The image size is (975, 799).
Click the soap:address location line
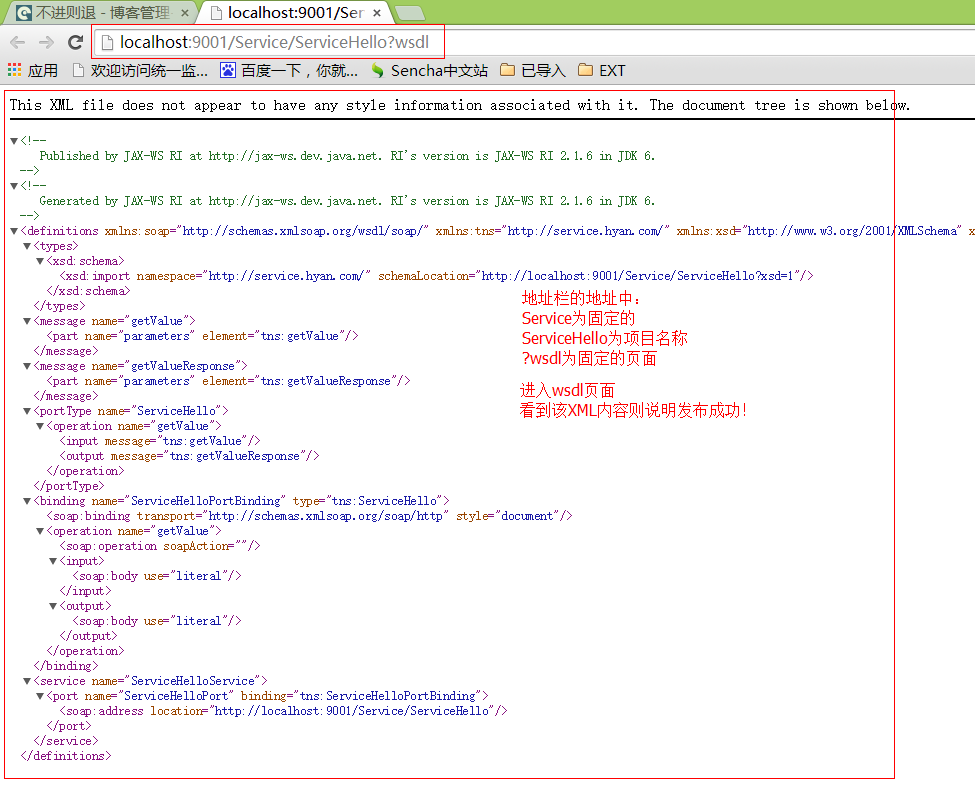(283, 711)
